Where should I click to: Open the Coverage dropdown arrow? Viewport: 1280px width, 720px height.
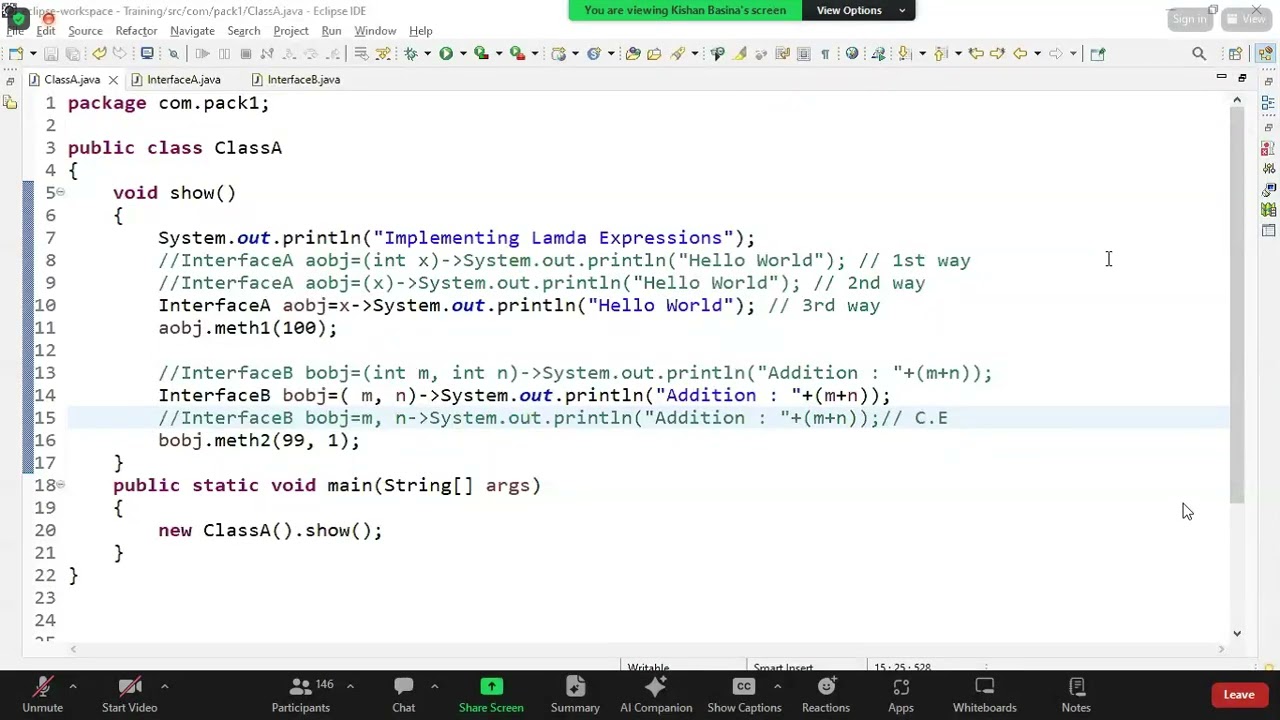499,53
